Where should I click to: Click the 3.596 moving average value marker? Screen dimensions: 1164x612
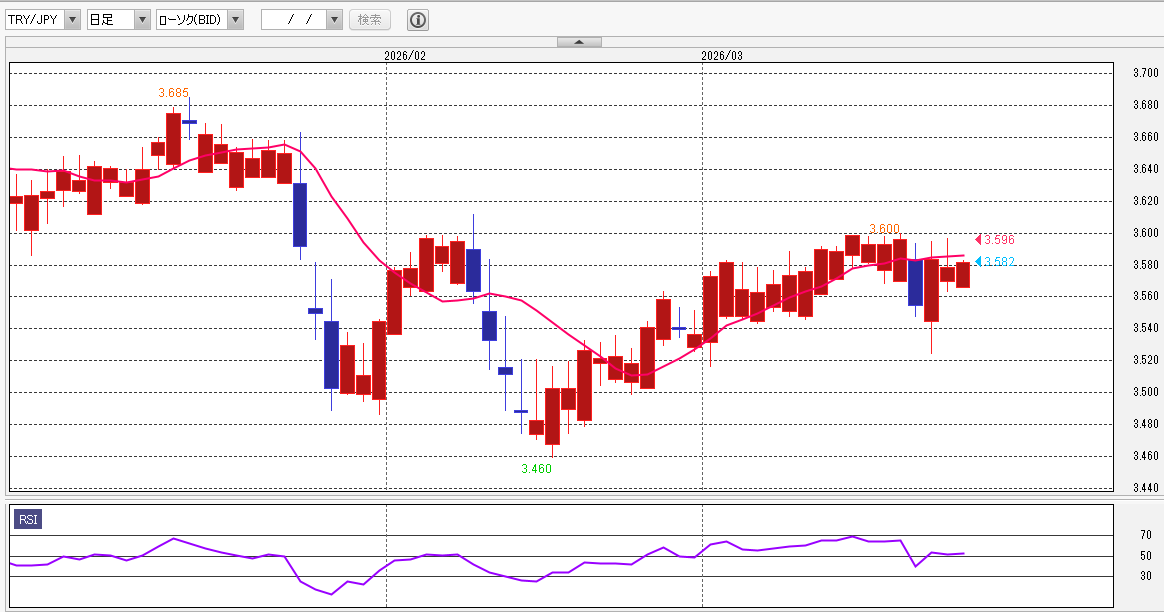[x=995, y=239]
